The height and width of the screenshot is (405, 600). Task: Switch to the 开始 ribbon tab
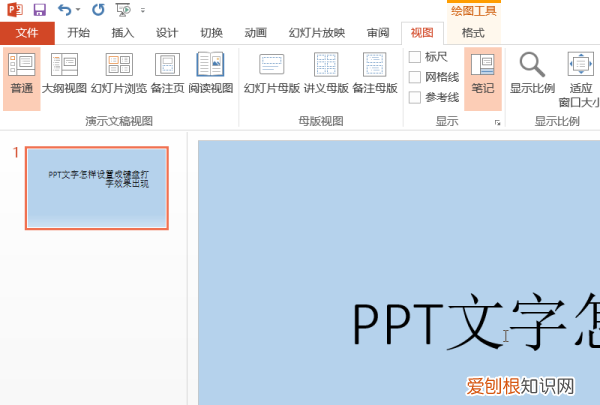click(78, 33)
